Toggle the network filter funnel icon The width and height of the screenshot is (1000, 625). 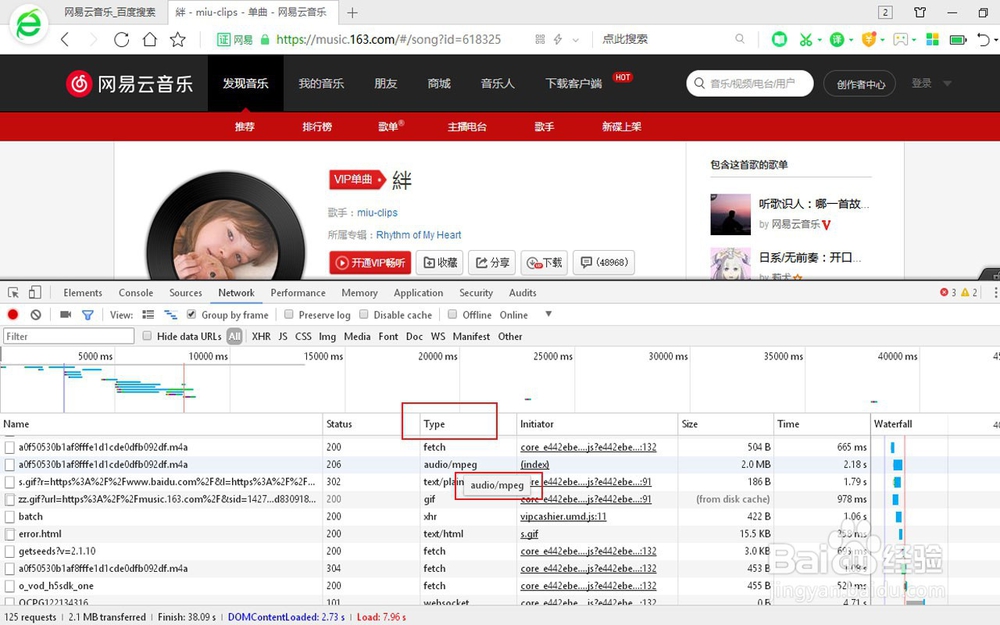pyautogui.click(x=88, y=314)
